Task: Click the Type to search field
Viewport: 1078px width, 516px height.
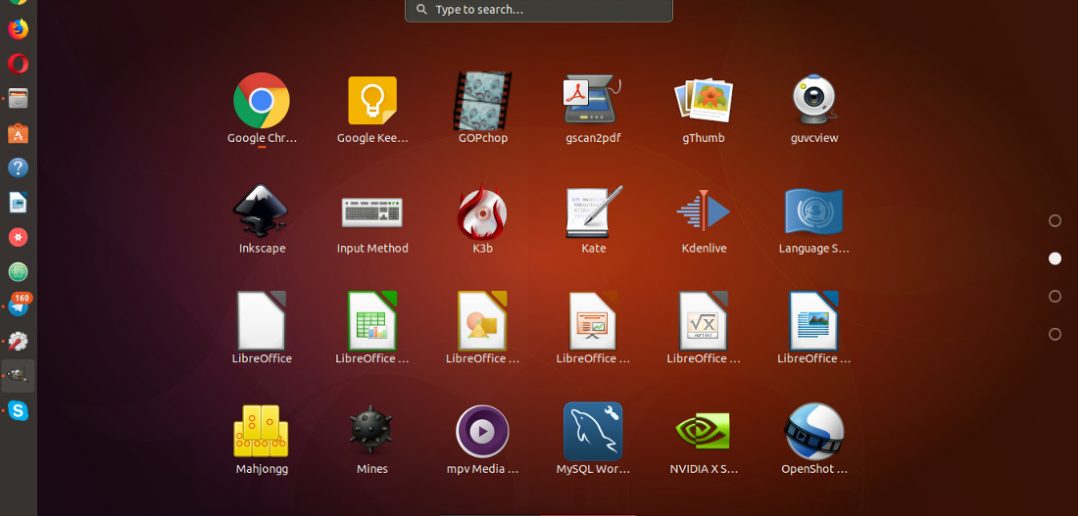Action: pos(539,10)
